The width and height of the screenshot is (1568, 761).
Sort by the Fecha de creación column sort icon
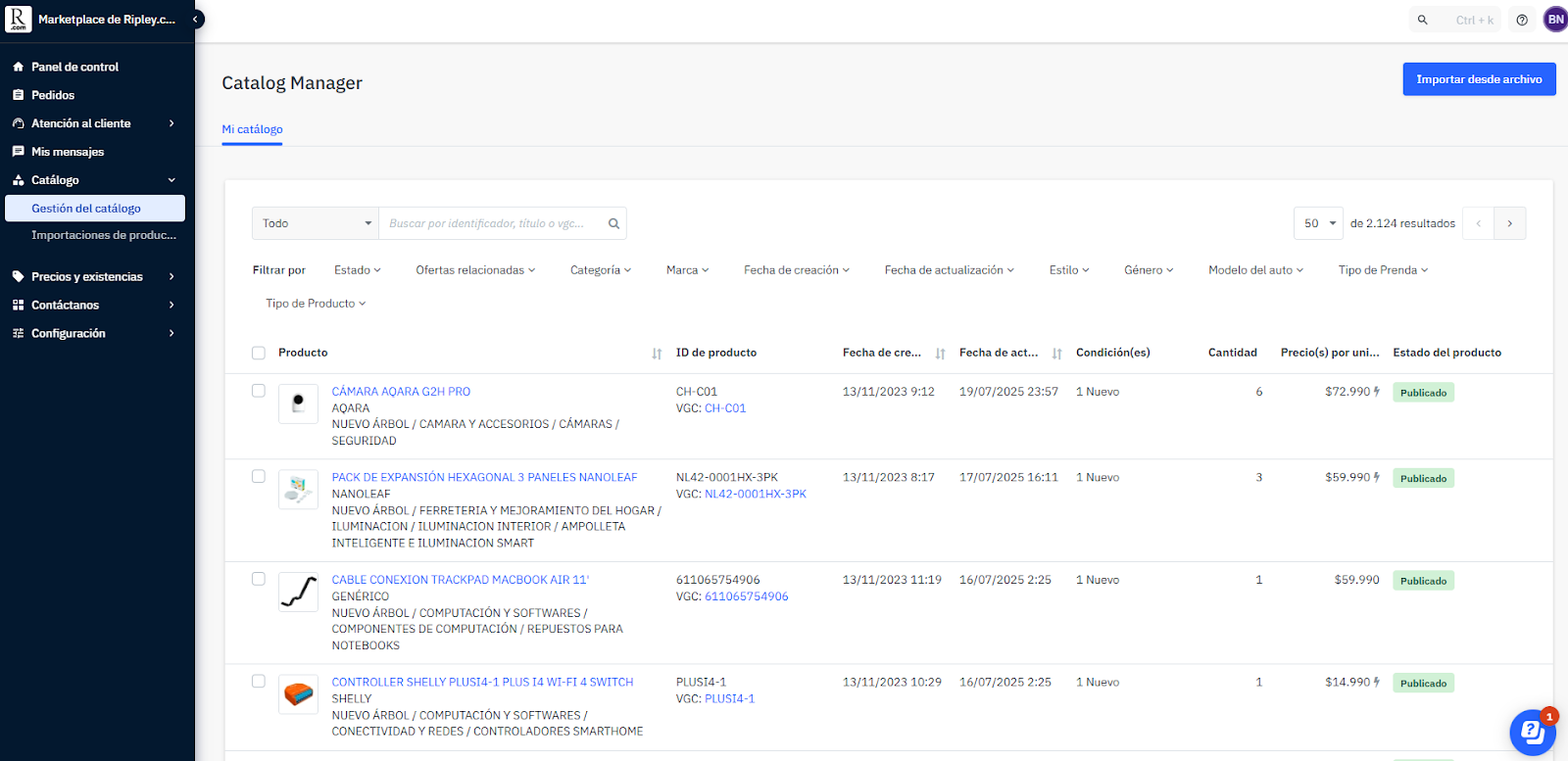[x=940, y=354]
